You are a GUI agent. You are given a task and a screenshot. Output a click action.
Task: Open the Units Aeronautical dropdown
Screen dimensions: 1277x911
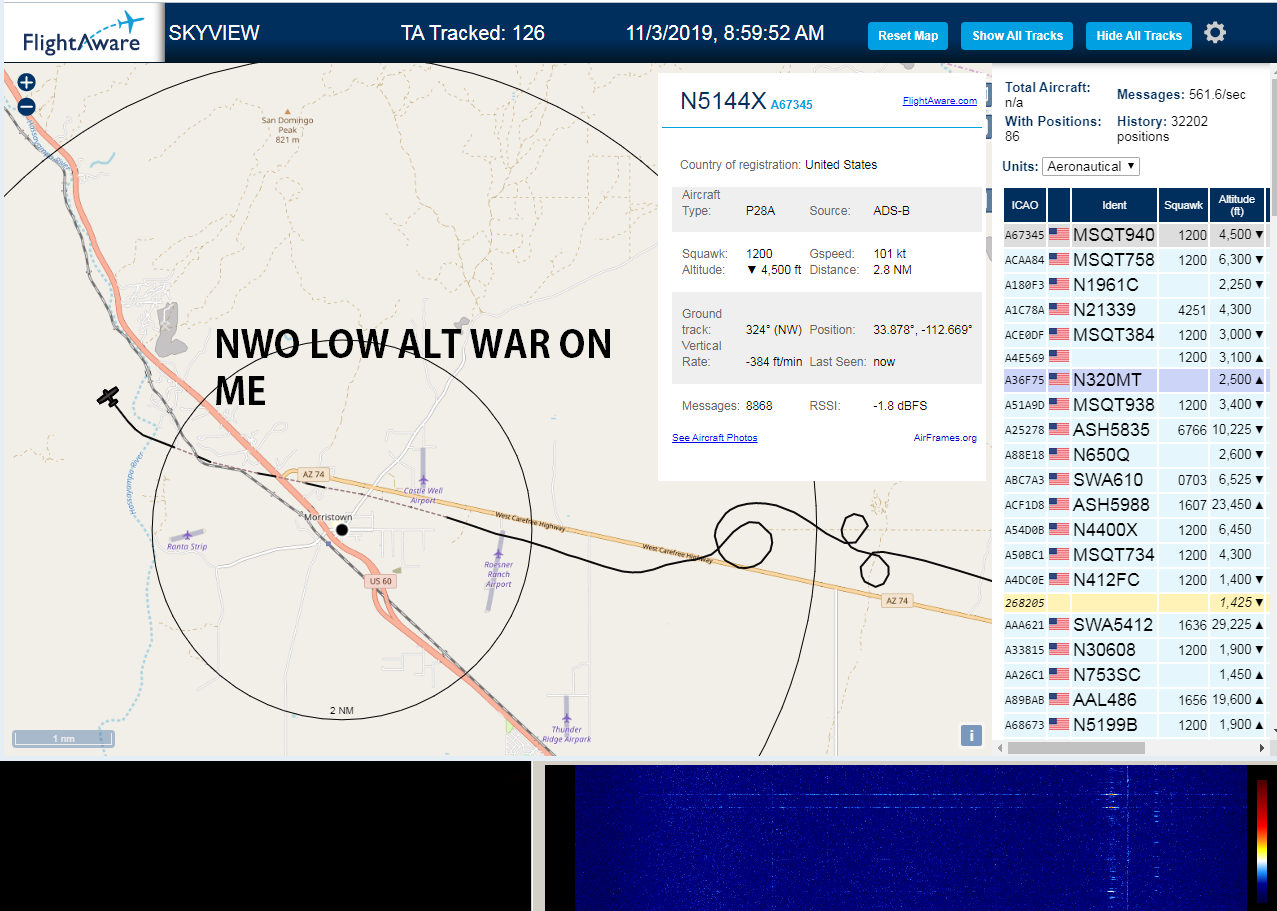1091,166
